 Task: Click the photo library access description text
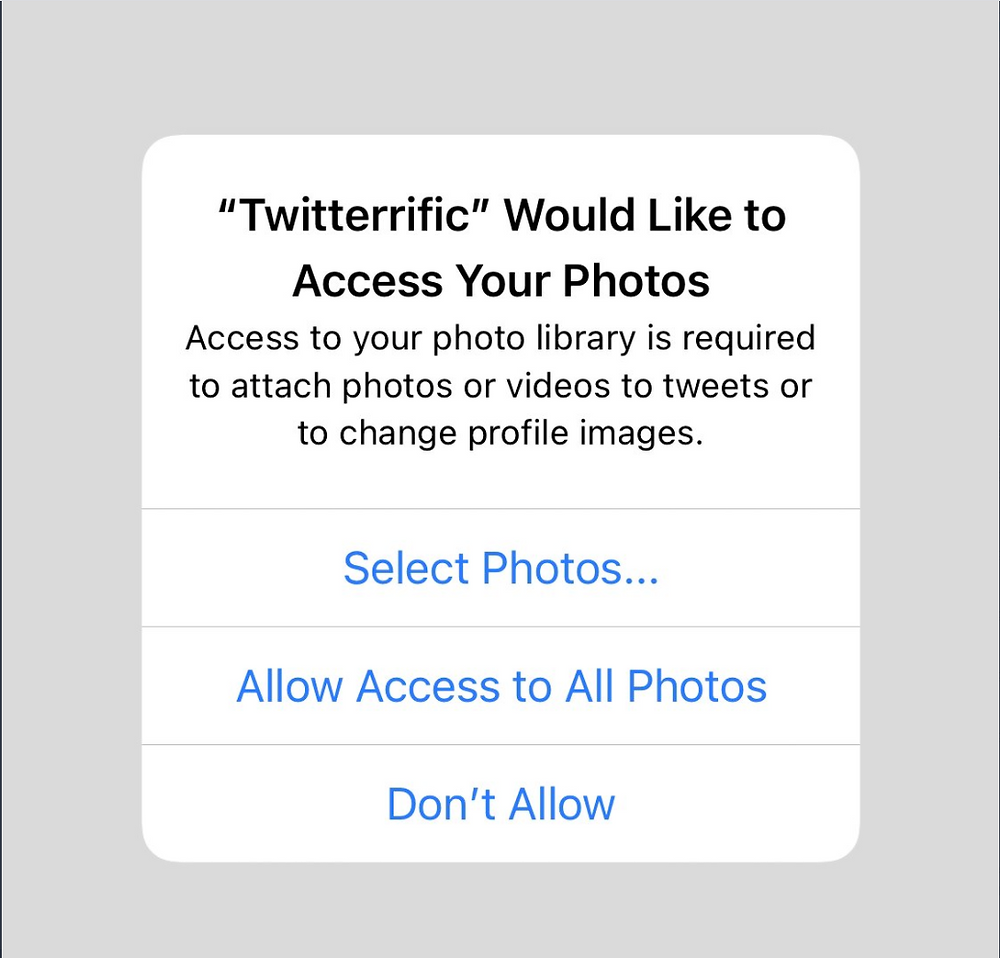(501, 385)
